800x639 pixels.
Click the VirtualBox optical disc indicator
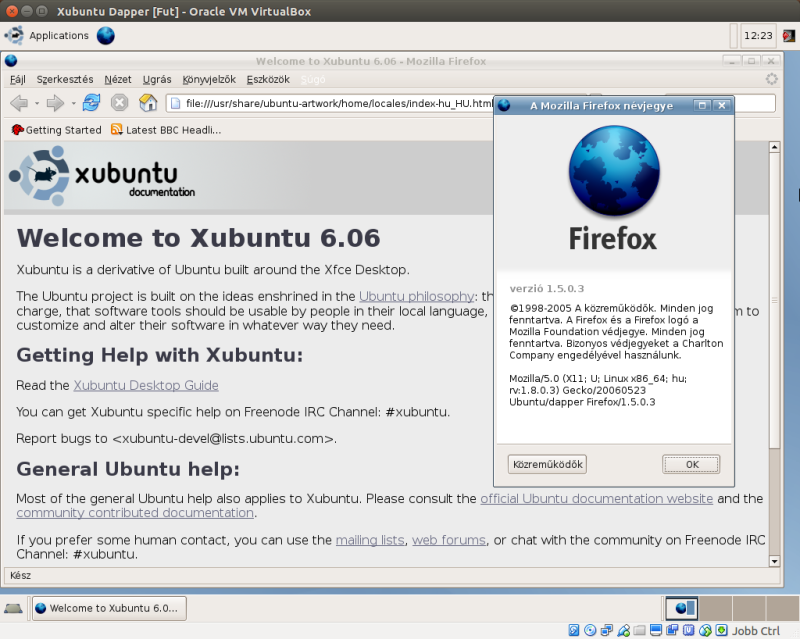pyautogui.click(x=590, y=631)
